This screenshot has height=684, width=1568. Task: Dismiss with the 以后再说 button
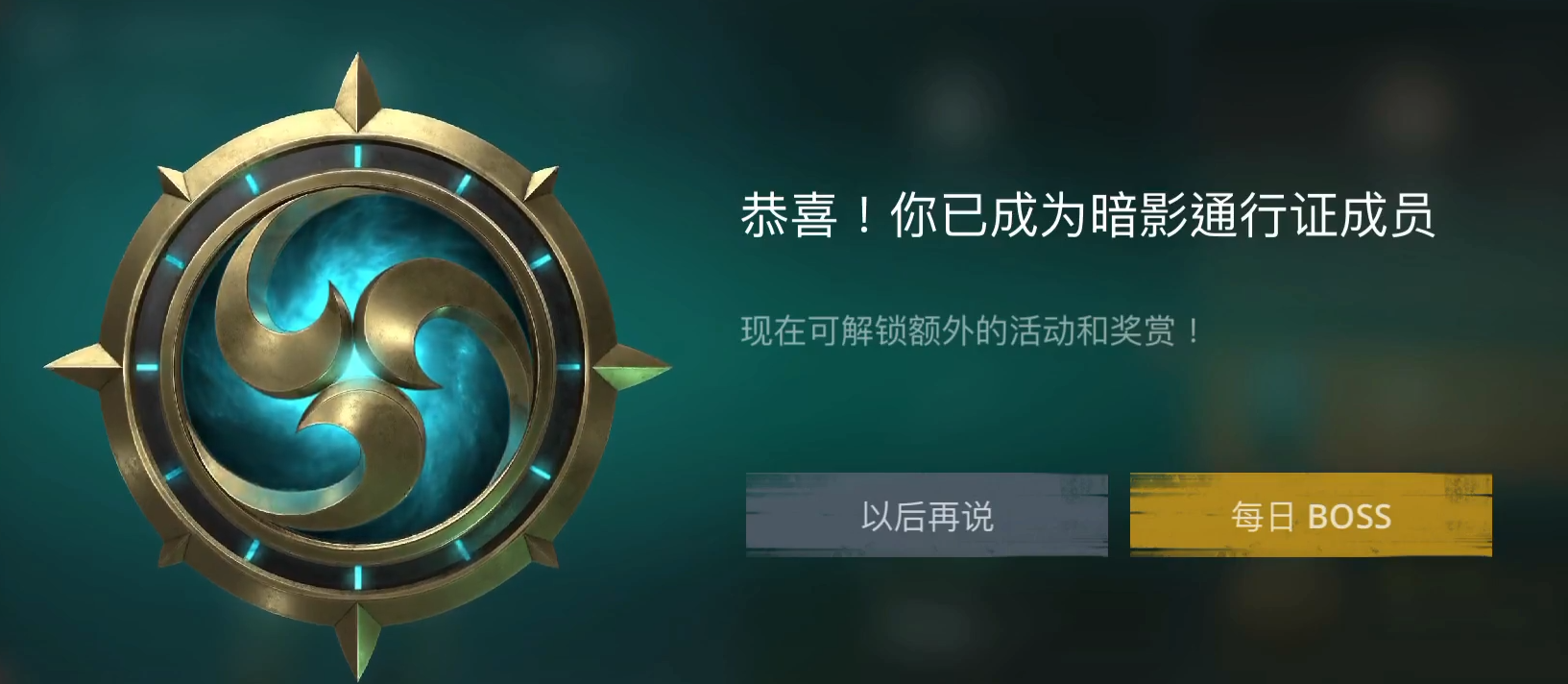click(x=927, y=516)
